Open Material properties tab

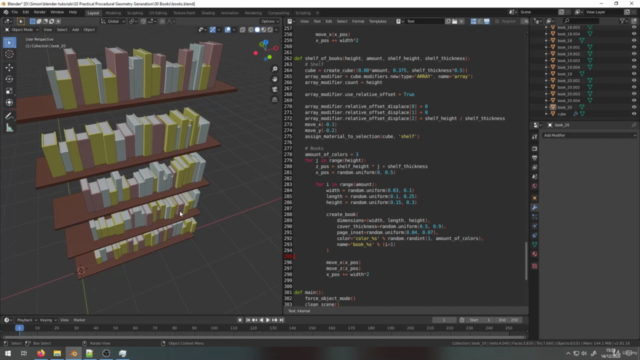[x=535, y=254]
